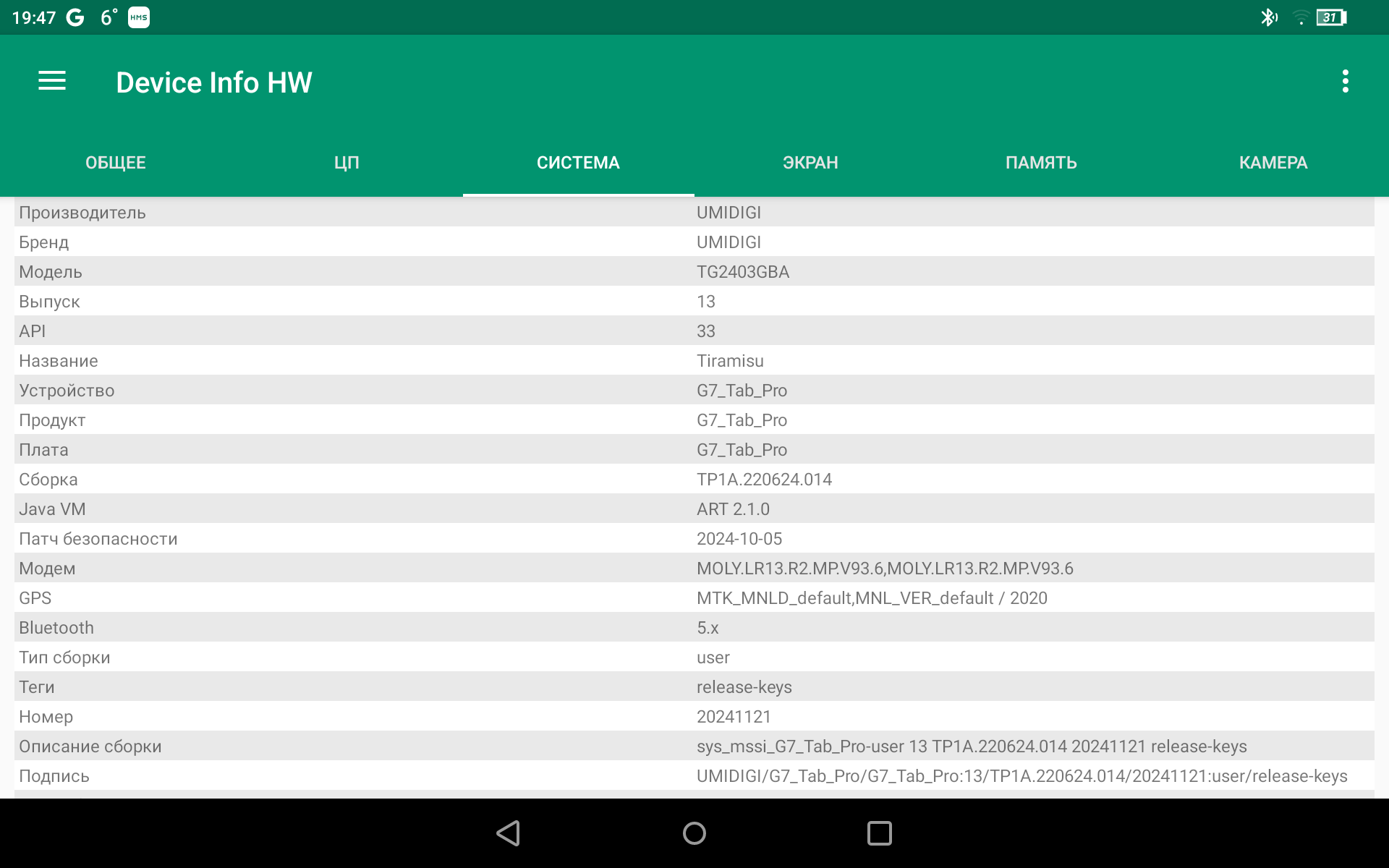The height and width of the screenshot is (868, 1389).
Task: Switch to the ОБЩЕЕ tab
Action: pyautogui.click(x=116, y=163)
